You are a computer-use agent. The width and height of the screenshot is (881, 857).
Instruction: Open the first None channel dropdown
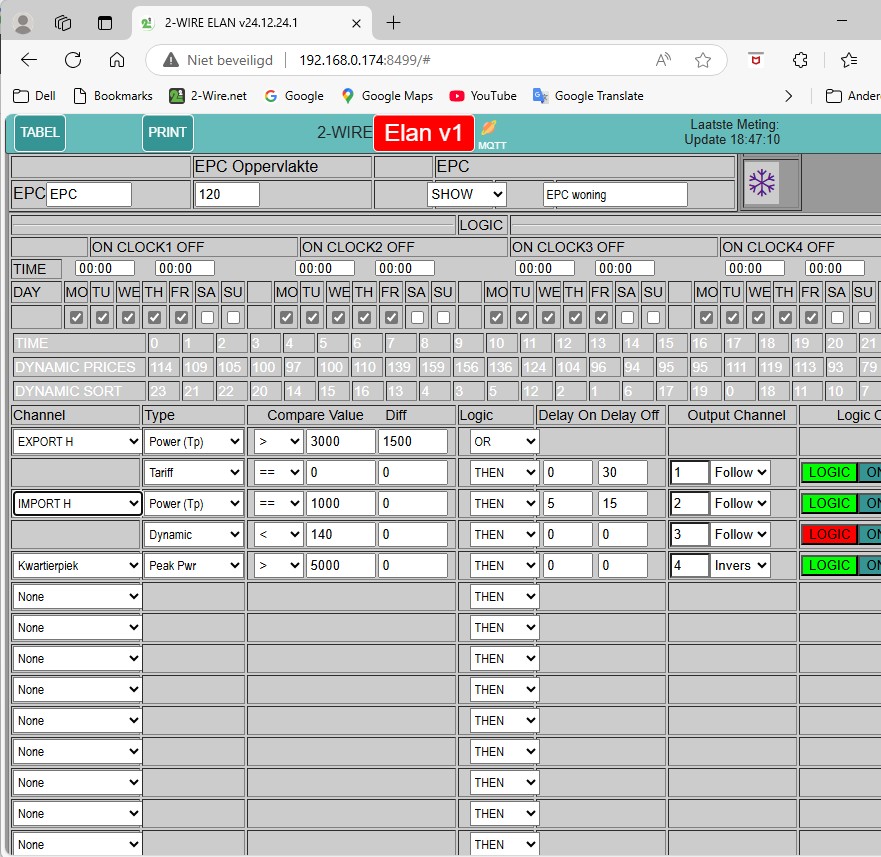[77, 596]
